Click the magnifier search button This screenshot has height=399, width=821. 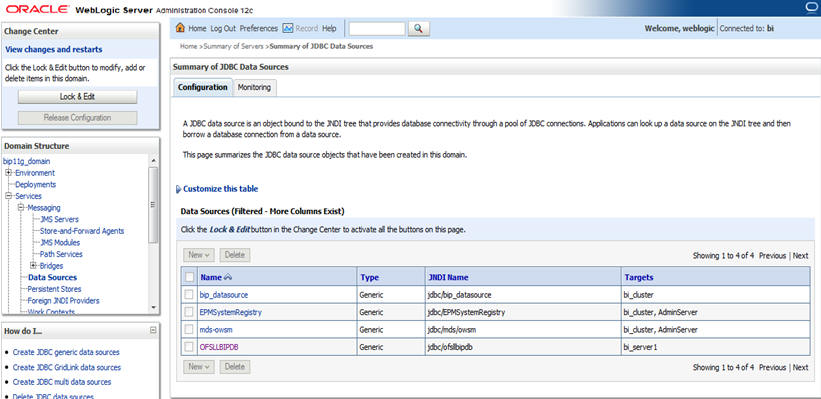[418, 29]
